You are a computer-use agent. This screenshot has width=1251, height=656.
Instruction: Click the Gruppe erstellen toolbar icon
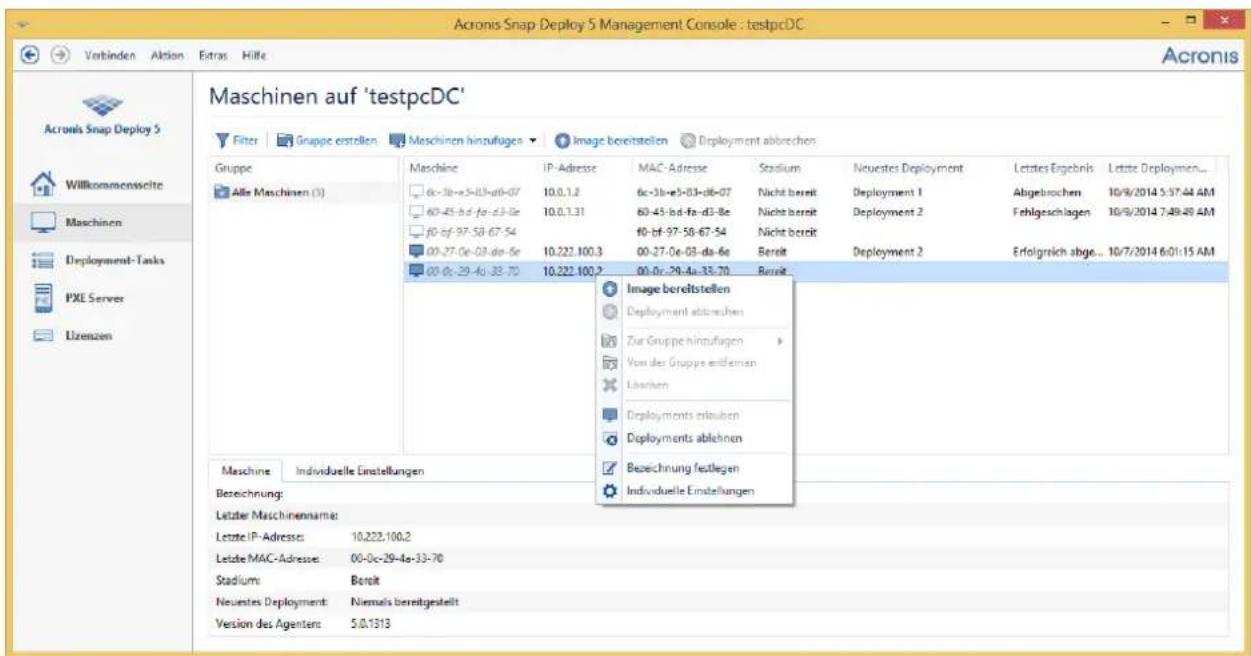pyautogui.click(x=285, y=140)
